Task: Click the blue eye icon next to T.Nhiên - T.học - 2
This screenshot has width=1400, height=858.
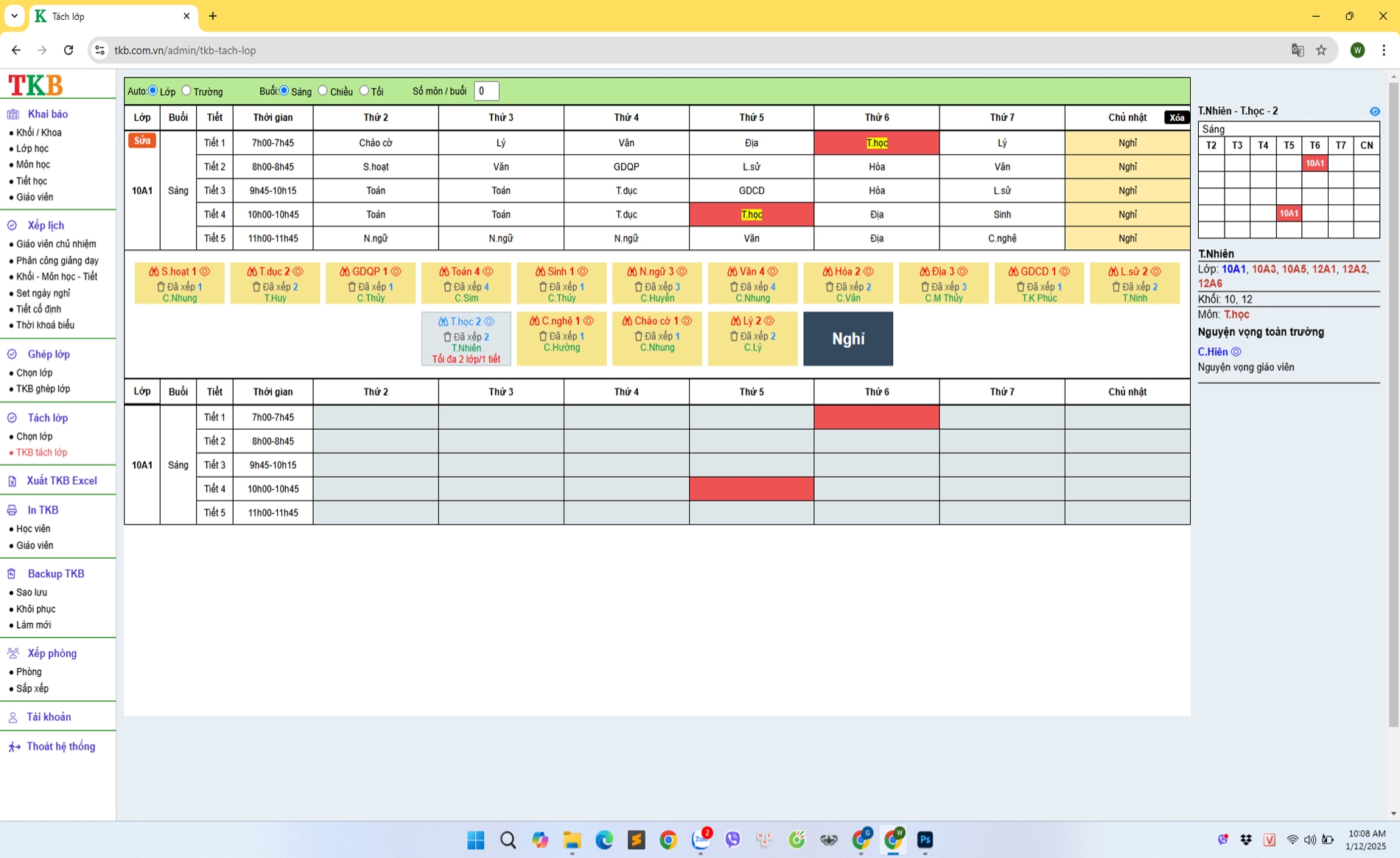Action: tap(1374, 111)
